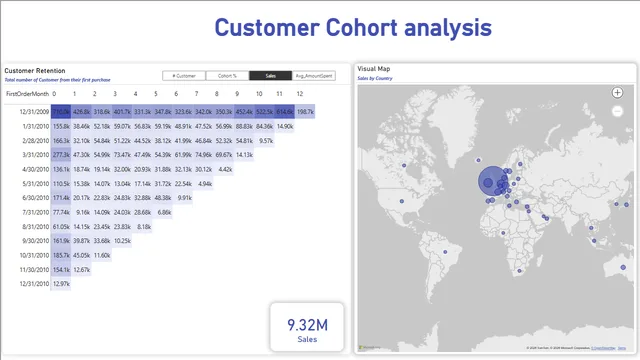Select the 2/28/2010 row label
The image size is (640, 360).
point(36,141)
